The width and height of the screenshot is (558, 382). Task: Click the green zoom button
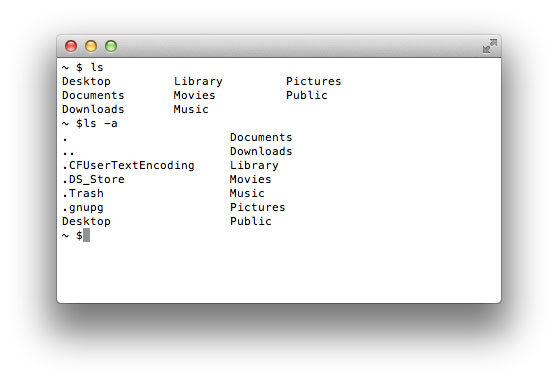point(111,46)
